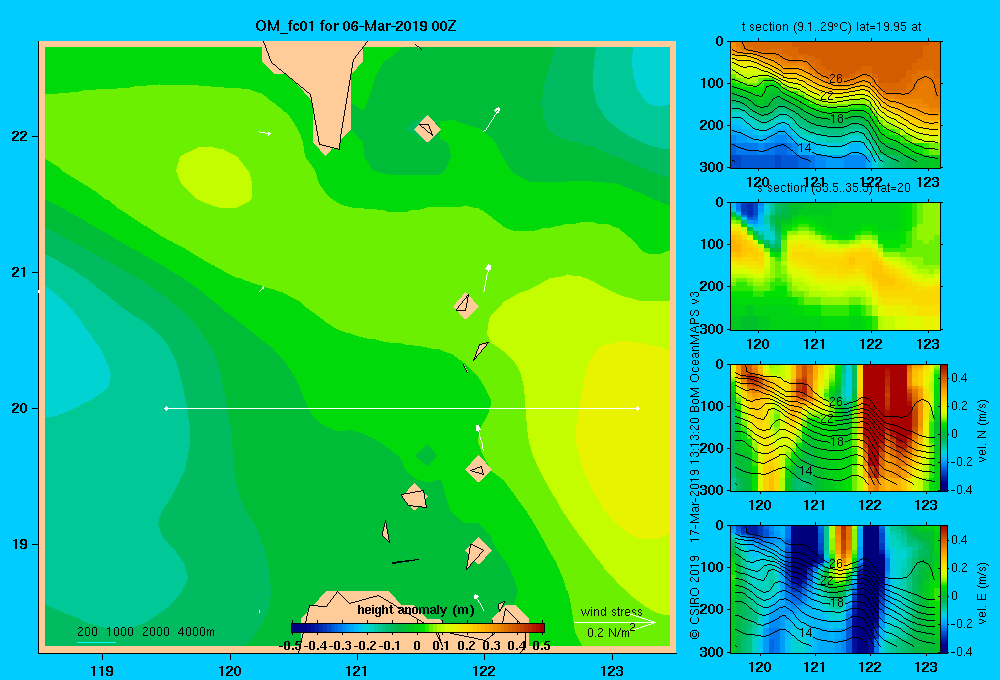Click the "© CSIRO 2019" copyright text
The height and width of the screenshot is (680, 1000).
point(695,597)
